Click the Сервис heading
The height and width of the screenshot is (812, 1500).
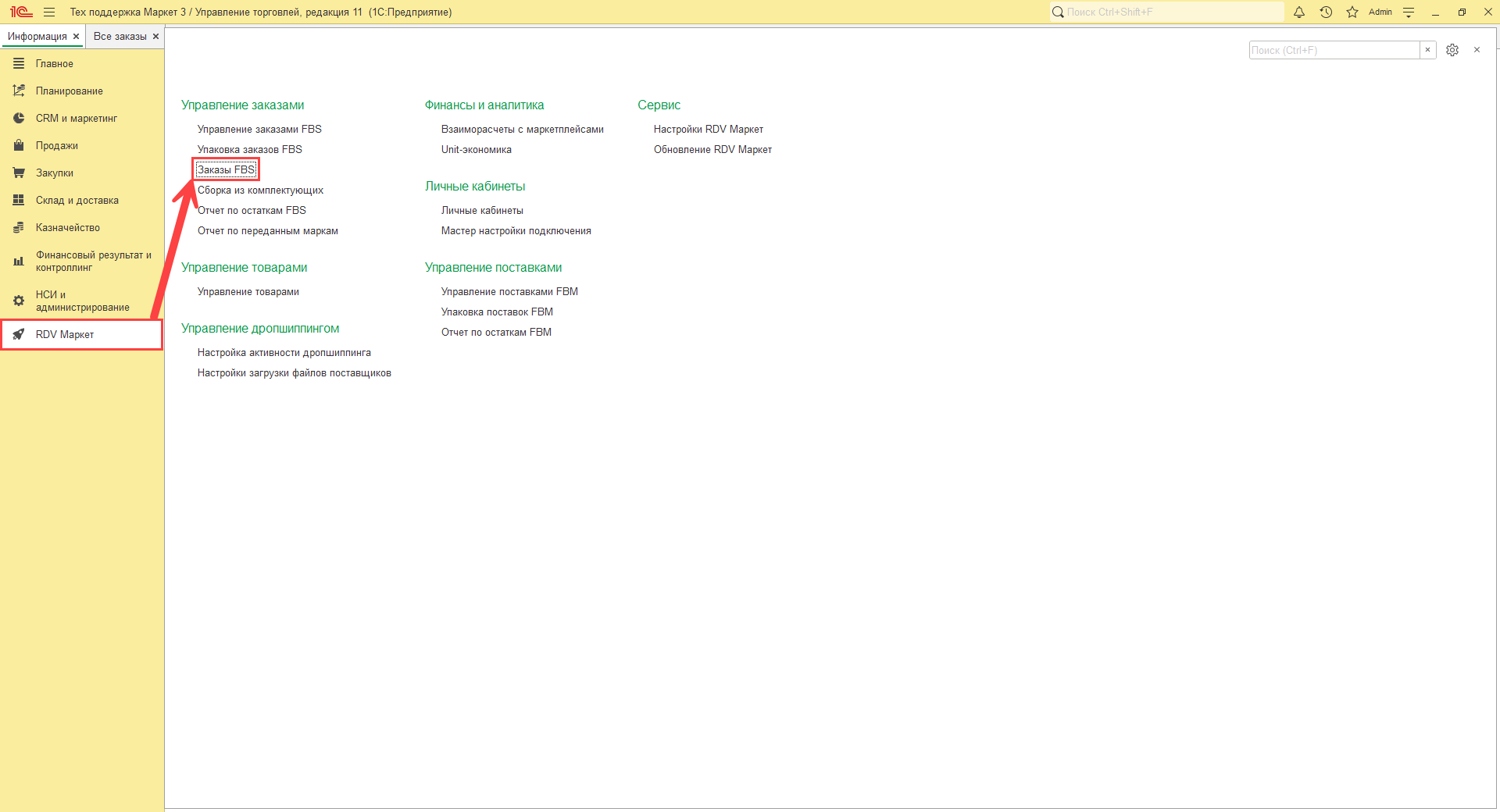pyautogui.click(x=659, y=105)
